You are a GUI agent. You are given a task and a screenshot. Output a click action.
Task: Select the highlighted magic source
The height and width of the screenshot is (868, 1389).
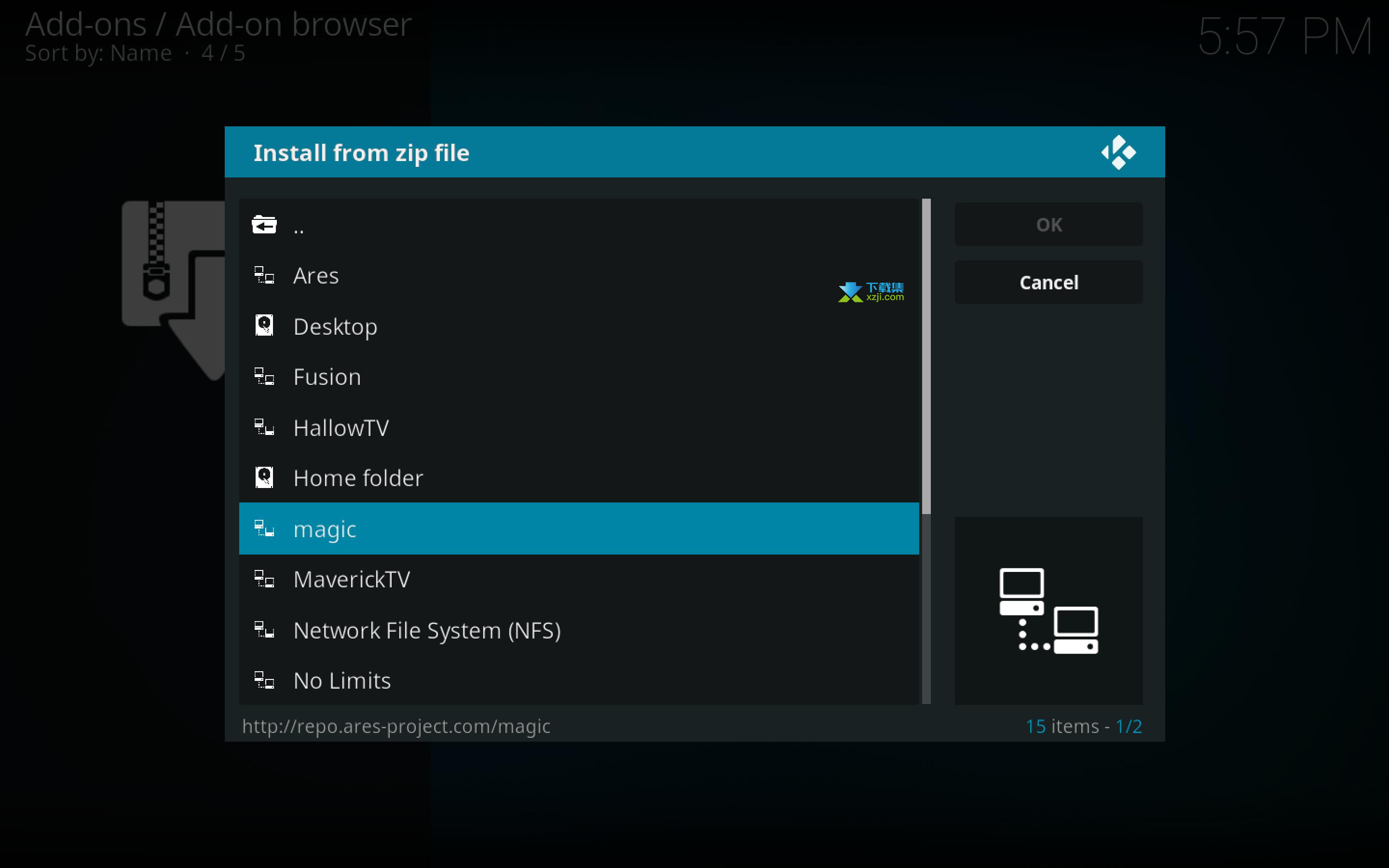coord(579,529)
